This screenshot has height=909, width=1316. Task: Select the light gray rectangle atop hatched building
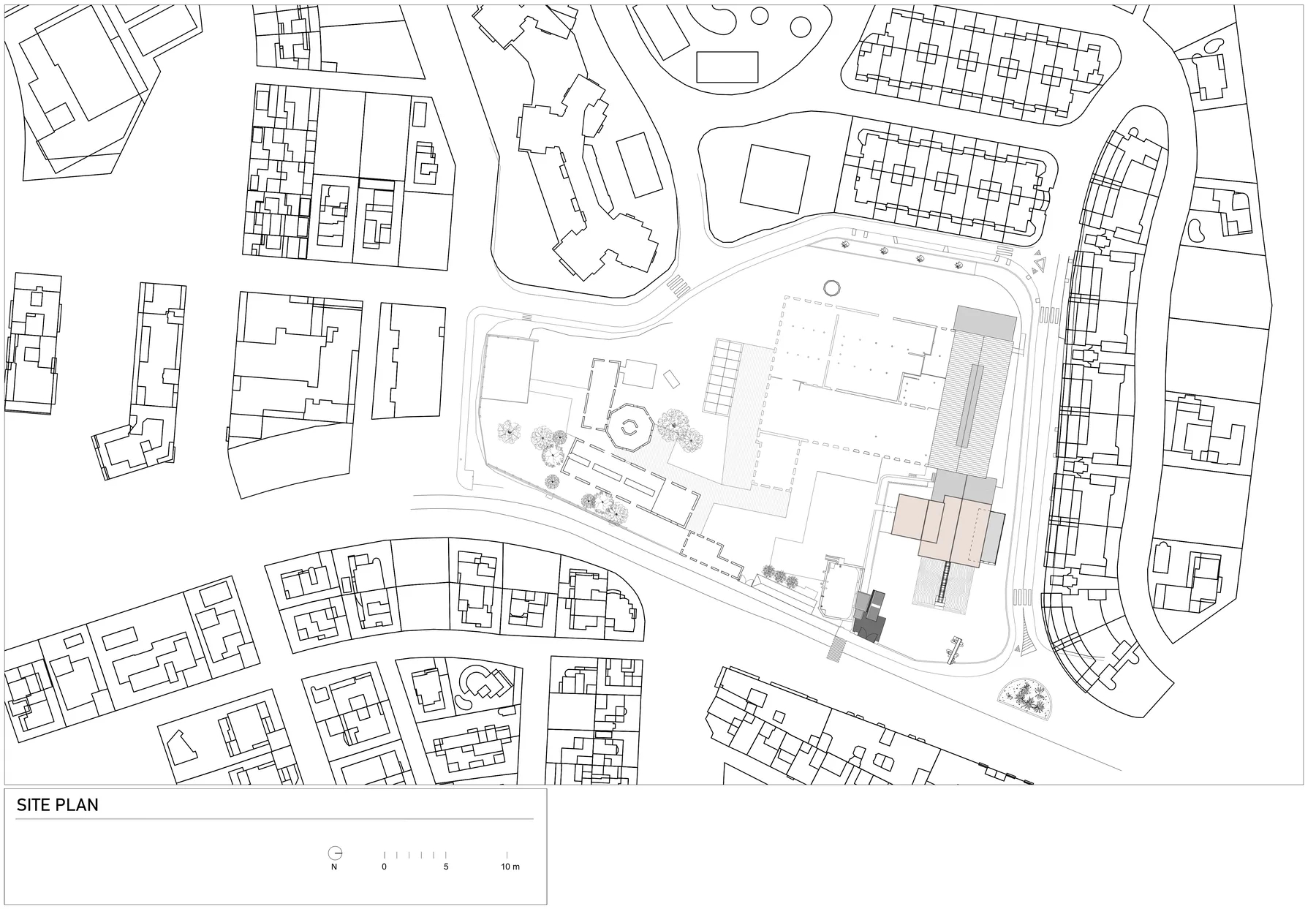click(985, 323)
